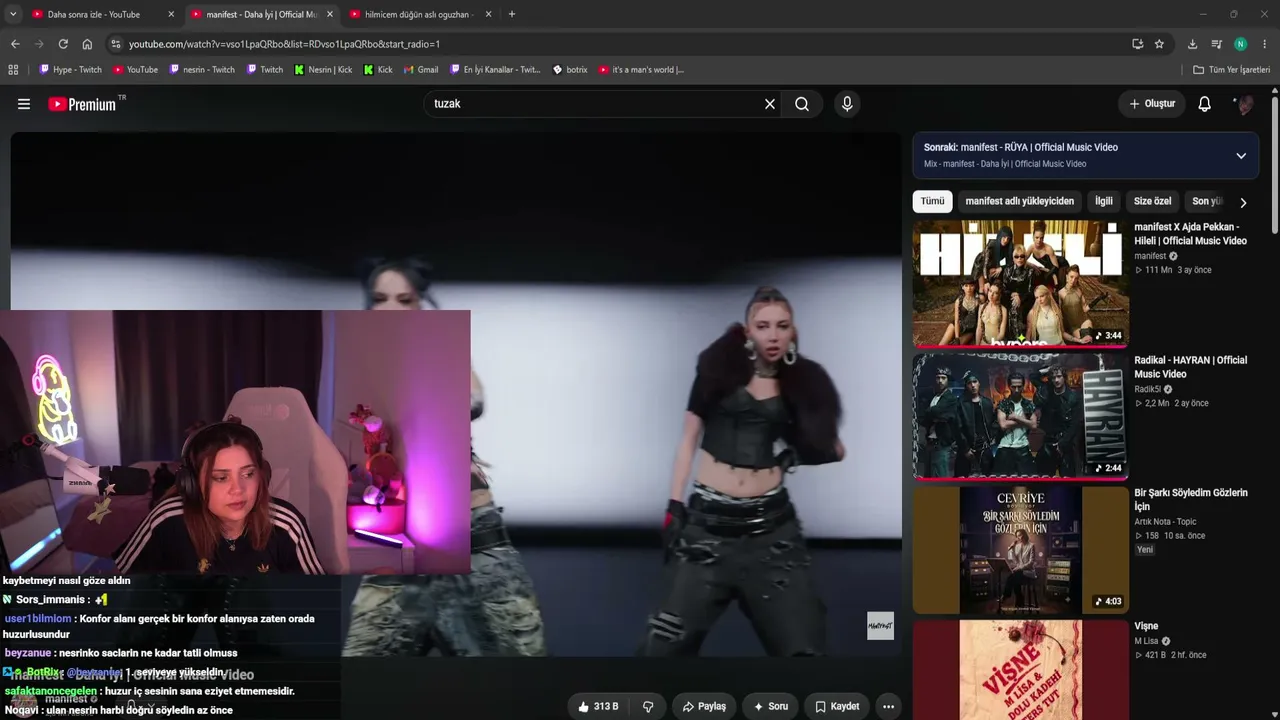Save video with Kaydet button
This screenshot has width=1280, height=720.
[x=837, y=706]
